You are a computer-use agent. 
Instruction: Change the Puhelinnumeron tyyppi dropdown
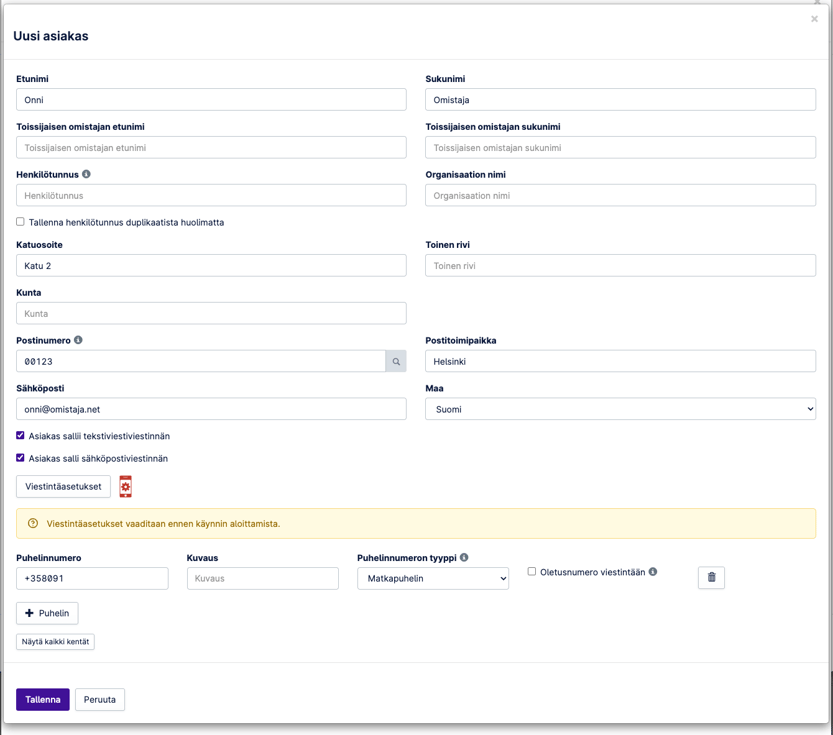point(432,577)
